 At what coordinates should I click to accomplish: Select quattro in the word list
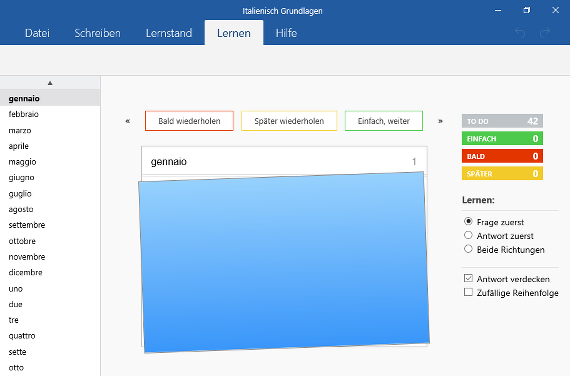point(50,336)
